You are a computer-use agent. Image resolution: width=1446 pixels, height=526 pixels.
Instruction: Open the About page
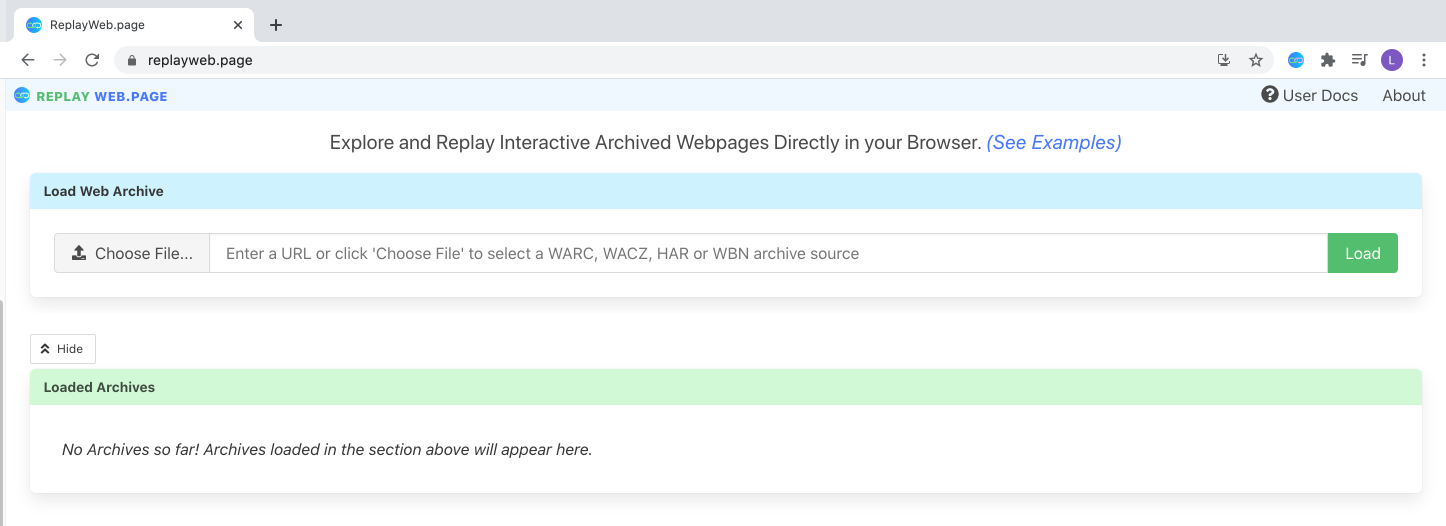click(x=1403, y=96)
